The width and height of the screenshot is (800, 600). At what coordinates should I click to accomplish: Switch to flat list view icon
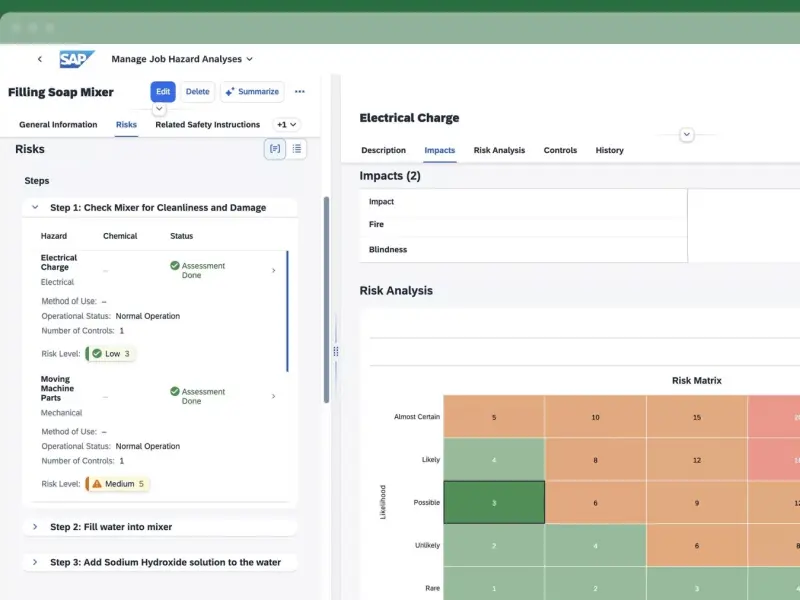click(298, 149)
